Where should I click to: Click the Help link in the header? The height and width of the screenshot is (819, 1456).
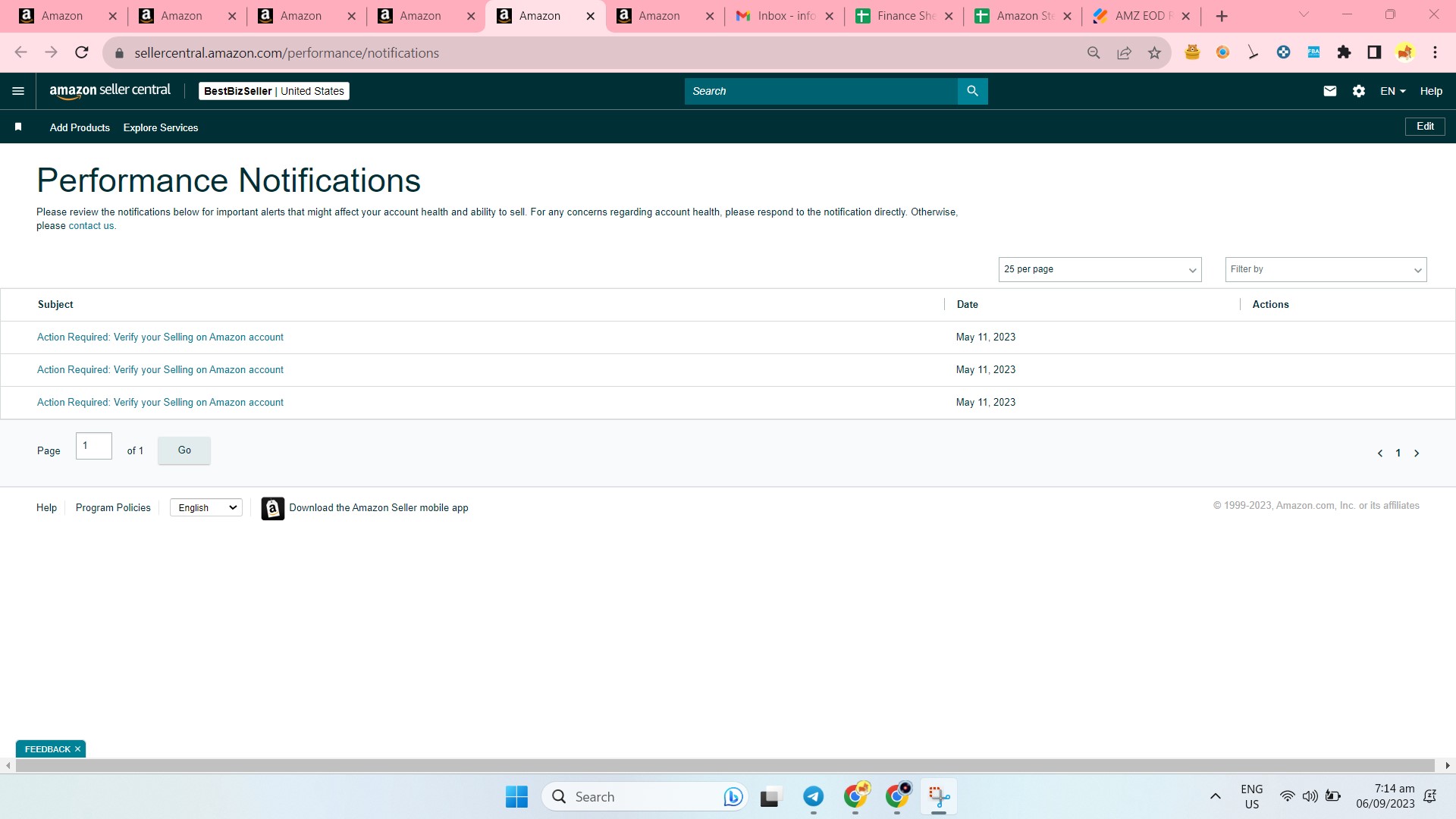tap(1431, 91)
